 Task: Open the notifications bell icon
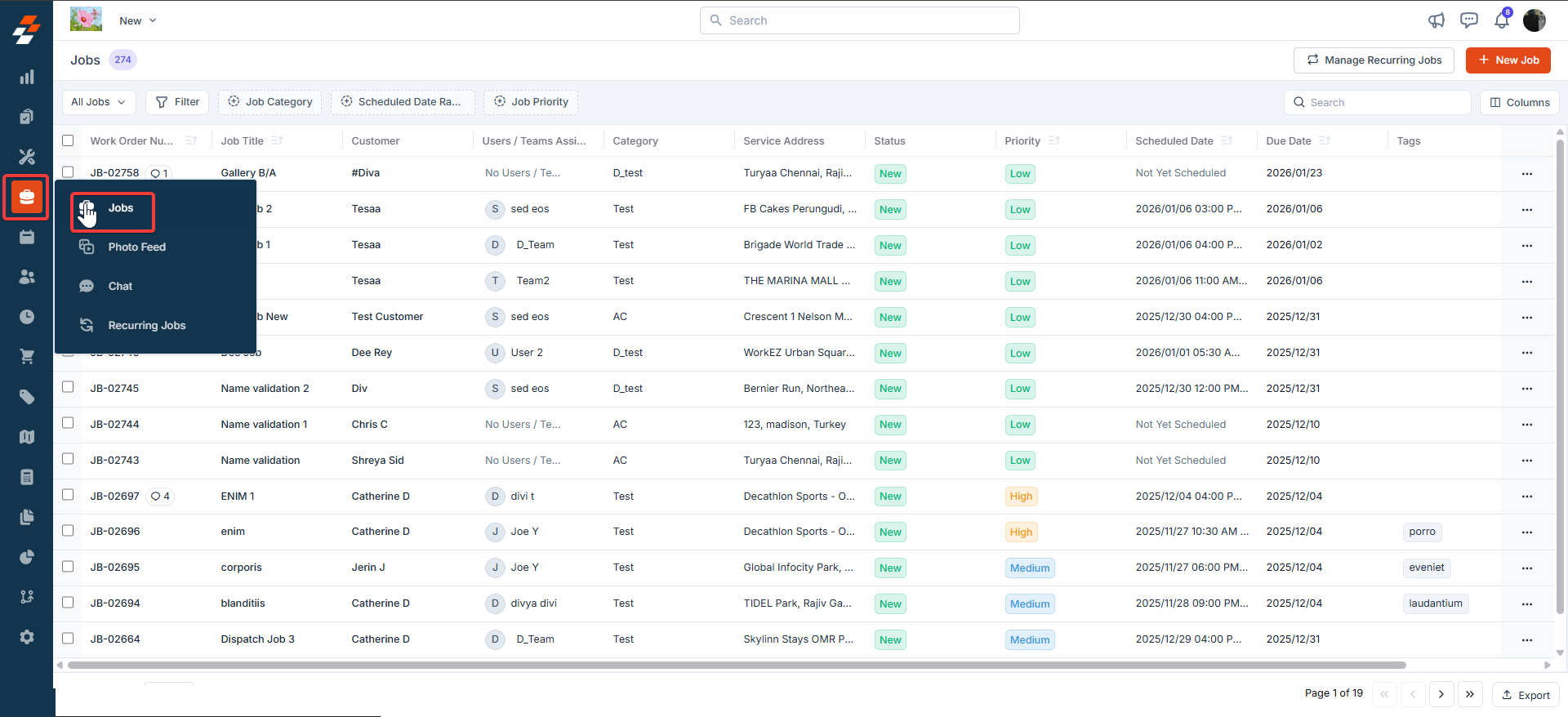coord(1502,20)
